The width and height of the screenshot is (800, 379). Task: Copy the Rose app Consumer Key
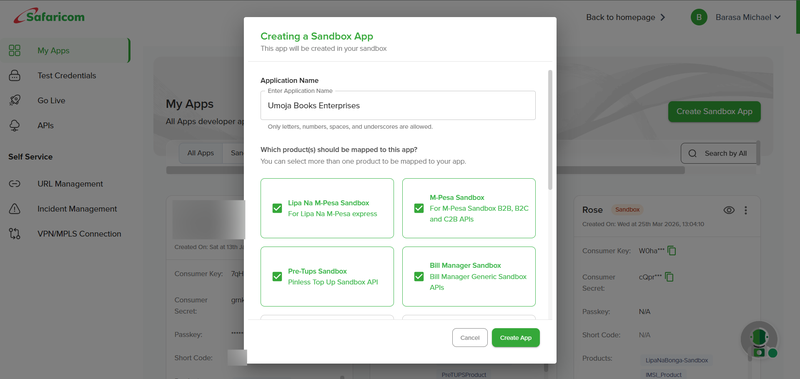click(x=671, y=250)
